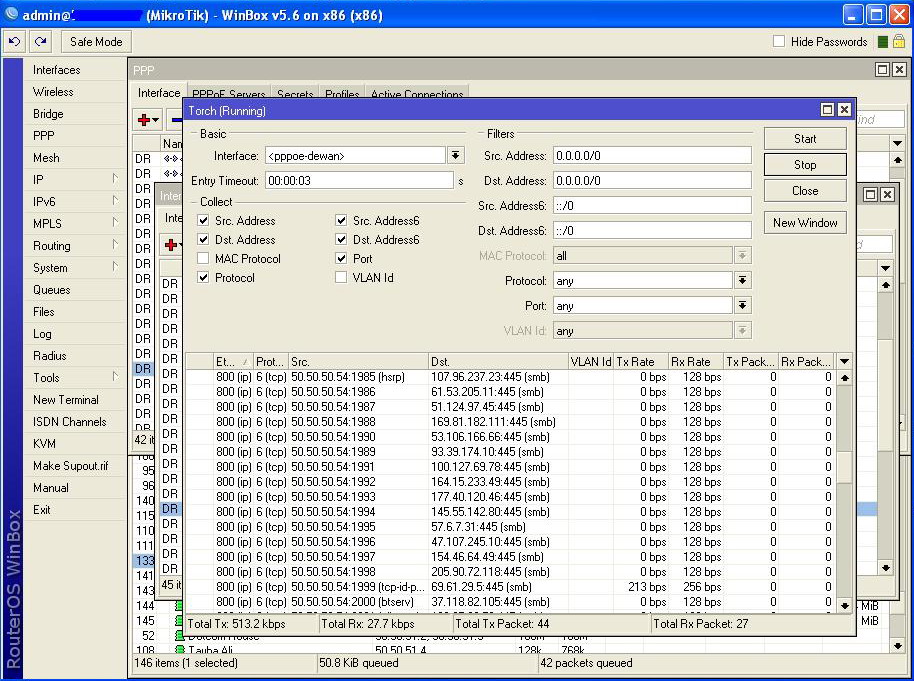Click the padlock icon at top right
Viewport: 914px width, 681px height.
point(899,42)
